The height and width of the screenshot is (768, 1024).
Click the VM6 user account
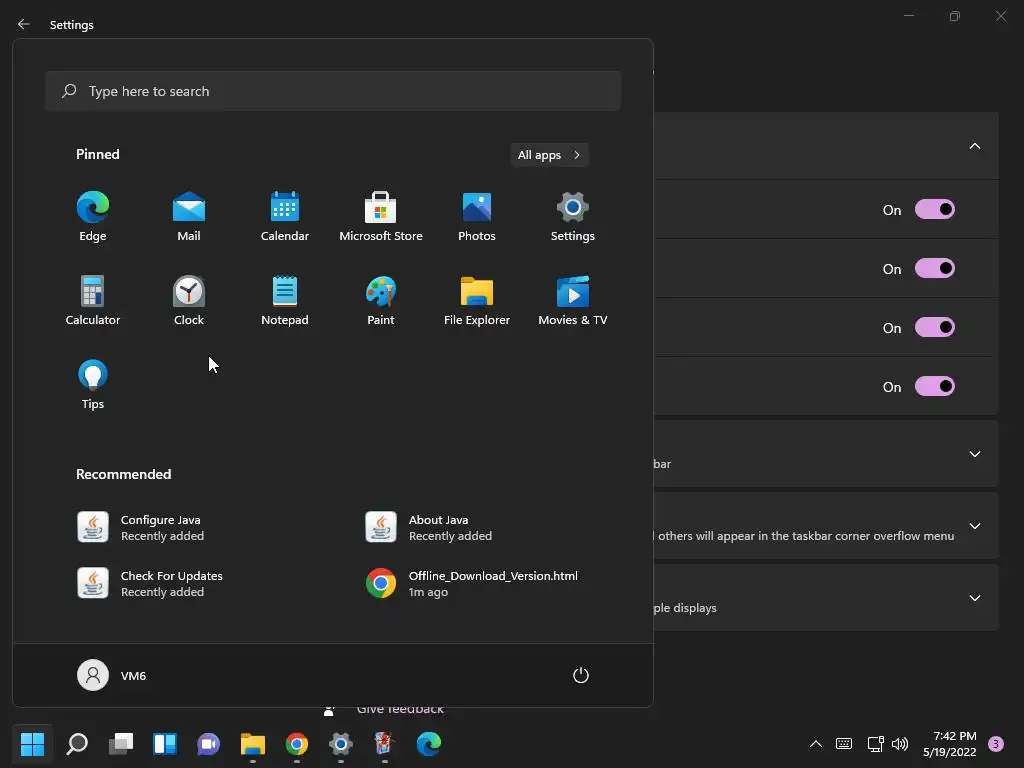coord(112,675)
